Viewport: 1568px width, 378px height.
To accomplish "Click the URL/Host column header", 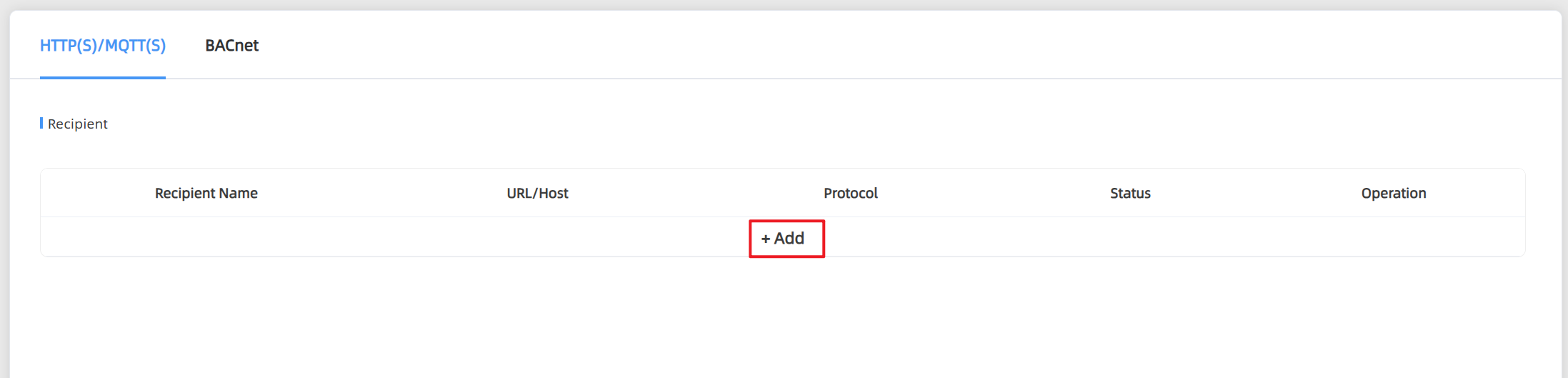I will pos(537,193).
